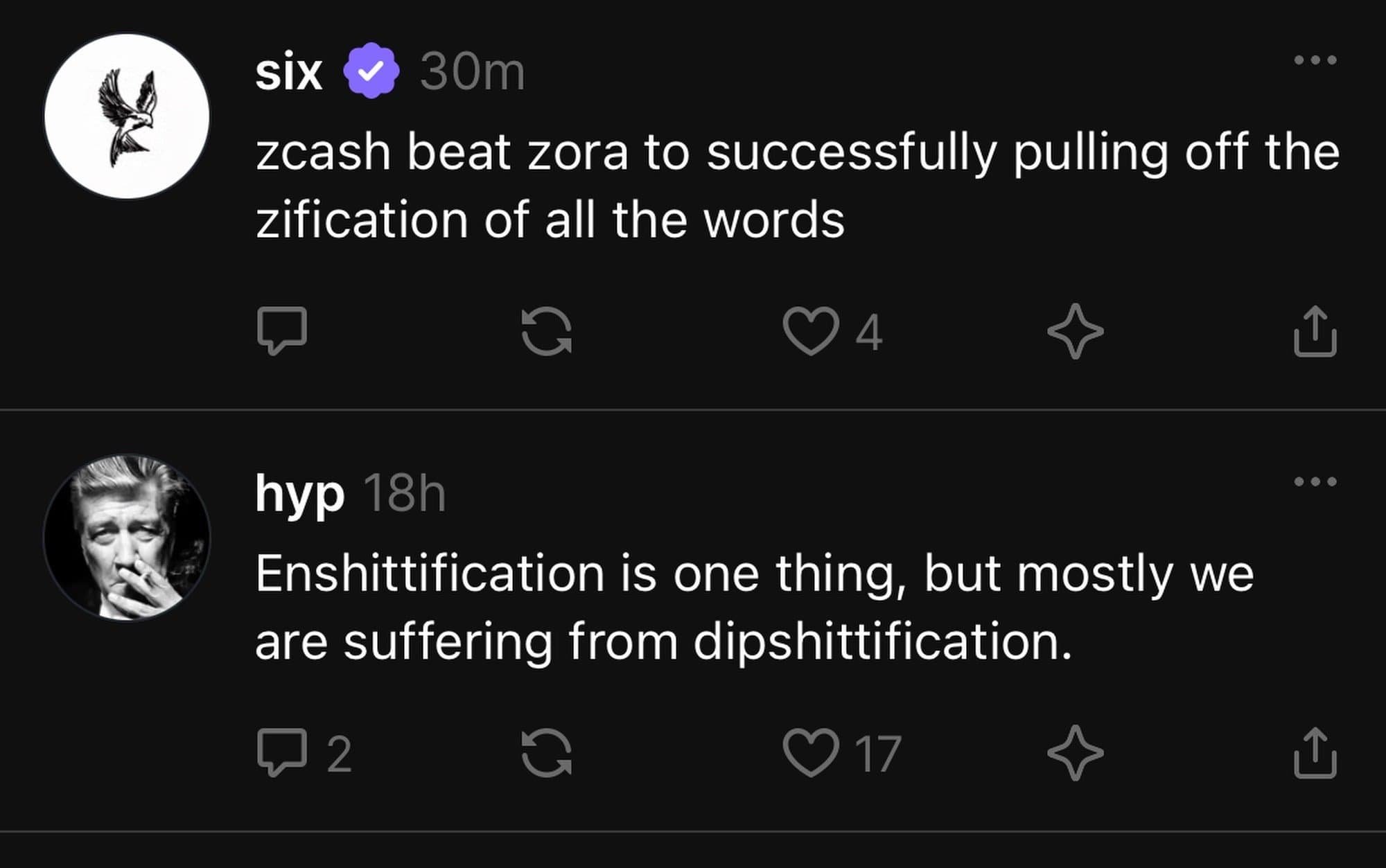
Task: Reply to hyp's Enshittification post
Action: pyautogui.click(x=282, y=752)
